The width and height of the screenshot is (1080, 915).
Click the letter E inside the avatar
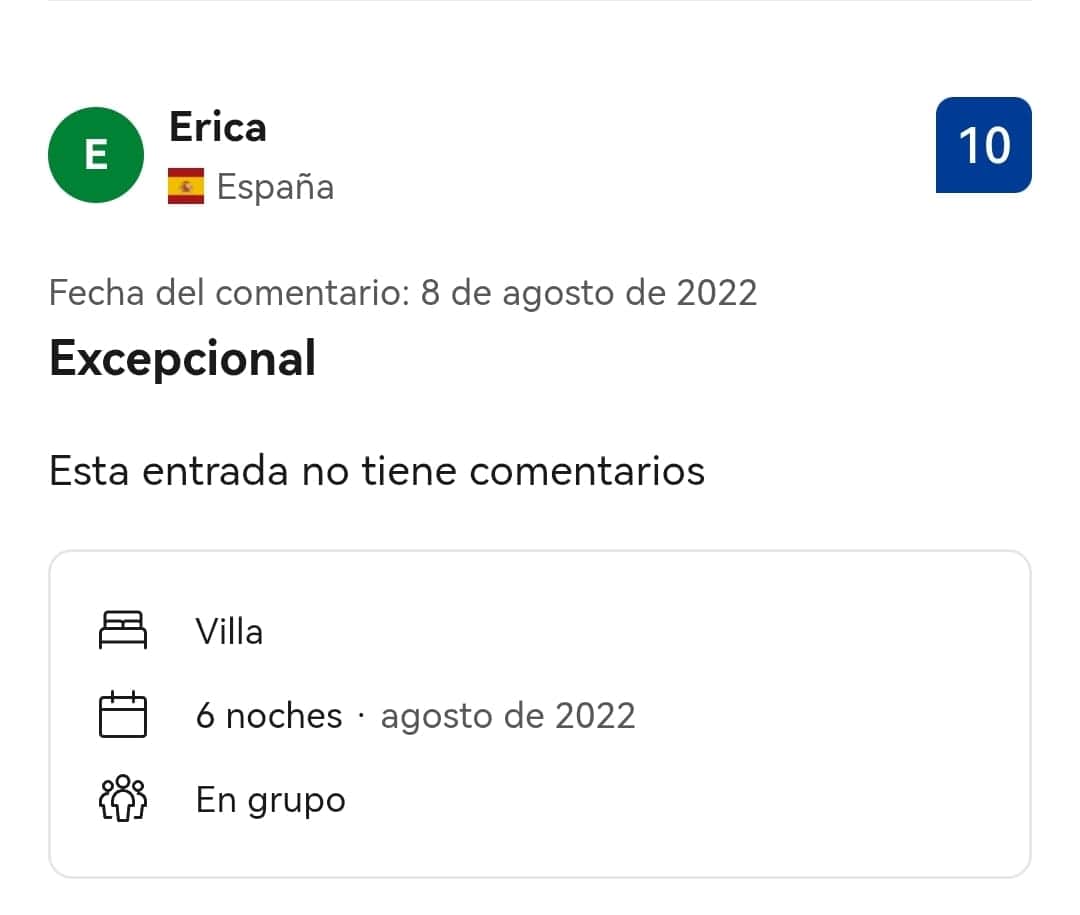(x=96, y=155)
